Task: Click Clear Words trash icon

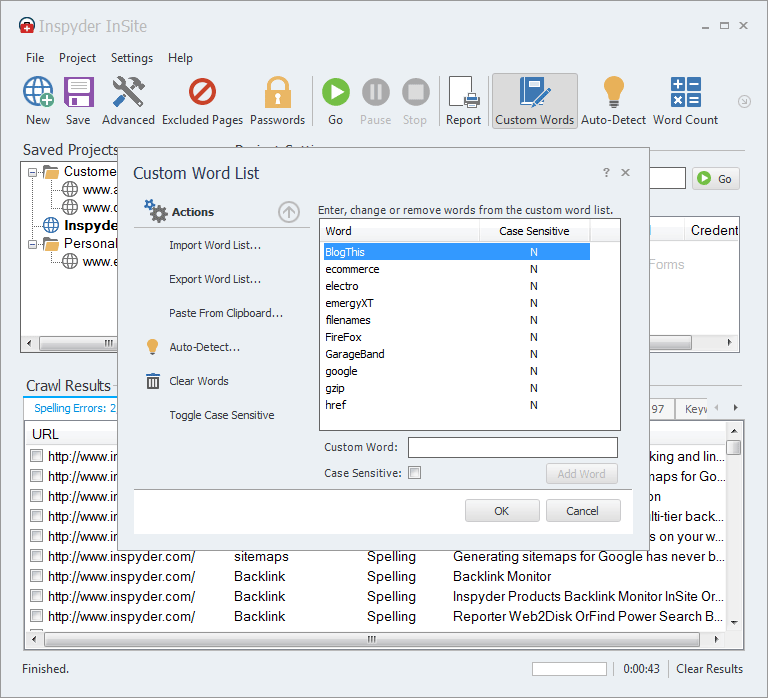Action: (x=153, y=381)
